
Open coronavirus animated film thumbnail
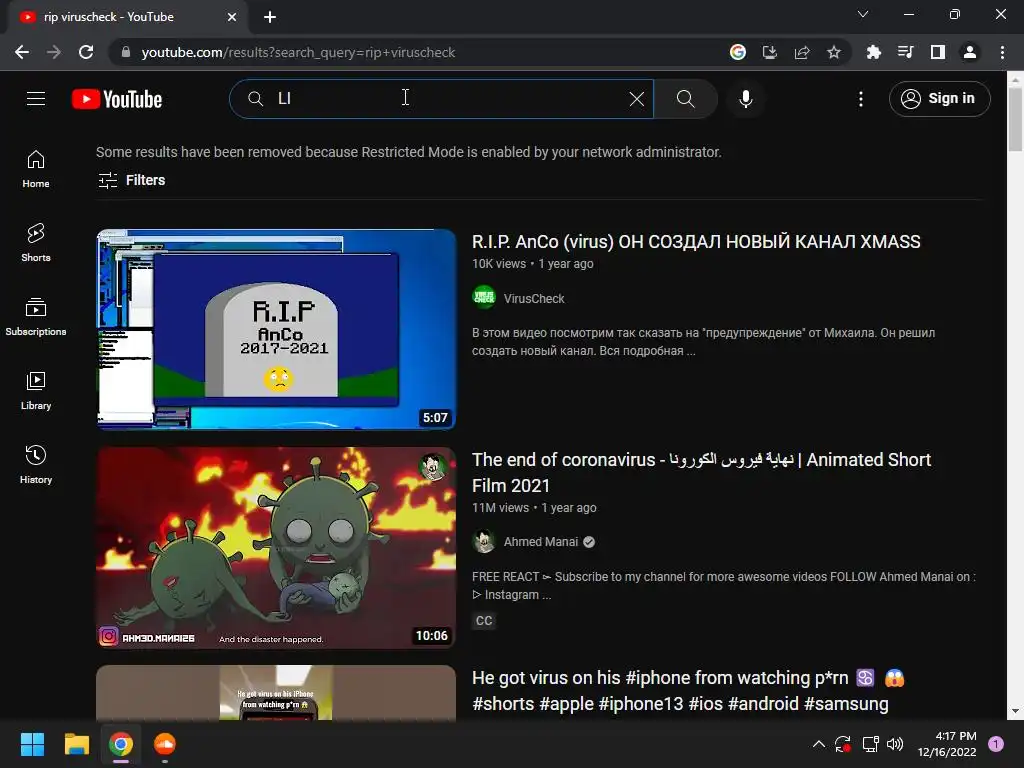point(276,547)
